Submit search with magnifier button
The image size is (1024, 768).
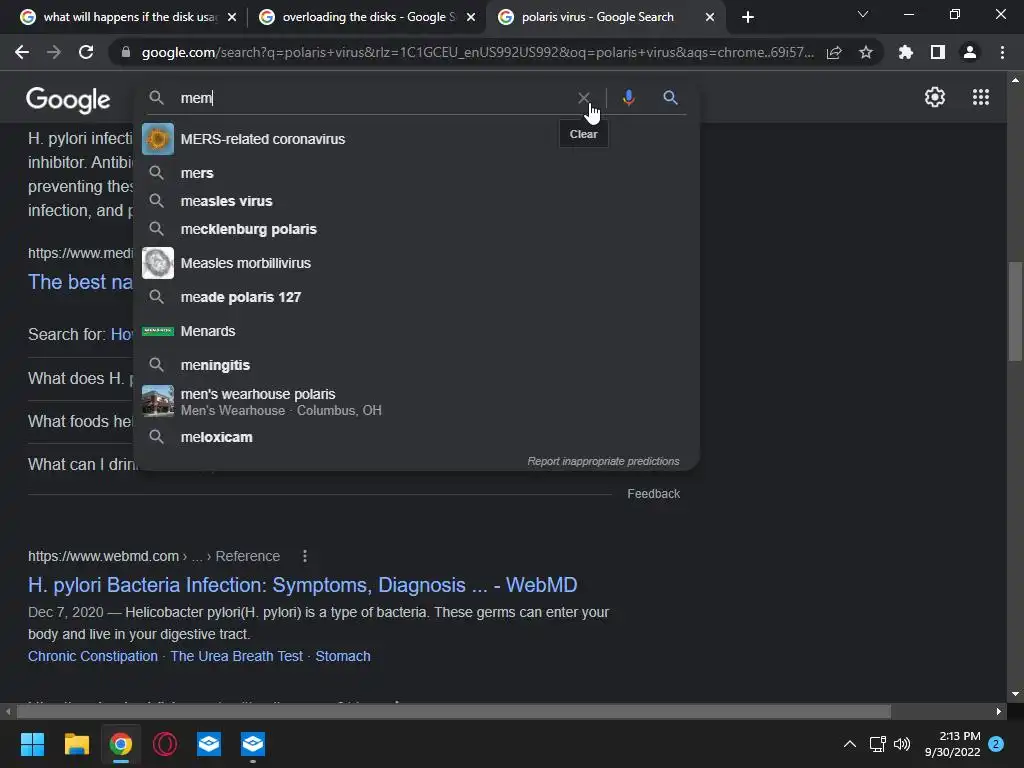[x=670, y=98]
